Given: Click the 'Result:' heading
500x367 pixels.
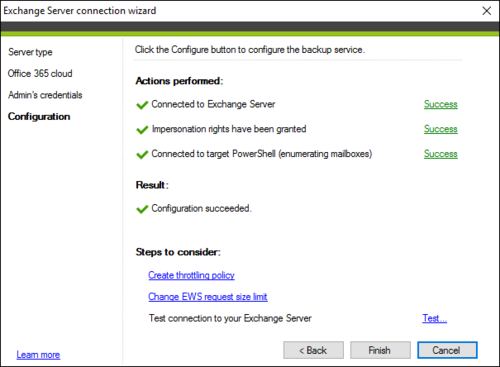Looking at the screenshot, I should click(x=152, y=185).
